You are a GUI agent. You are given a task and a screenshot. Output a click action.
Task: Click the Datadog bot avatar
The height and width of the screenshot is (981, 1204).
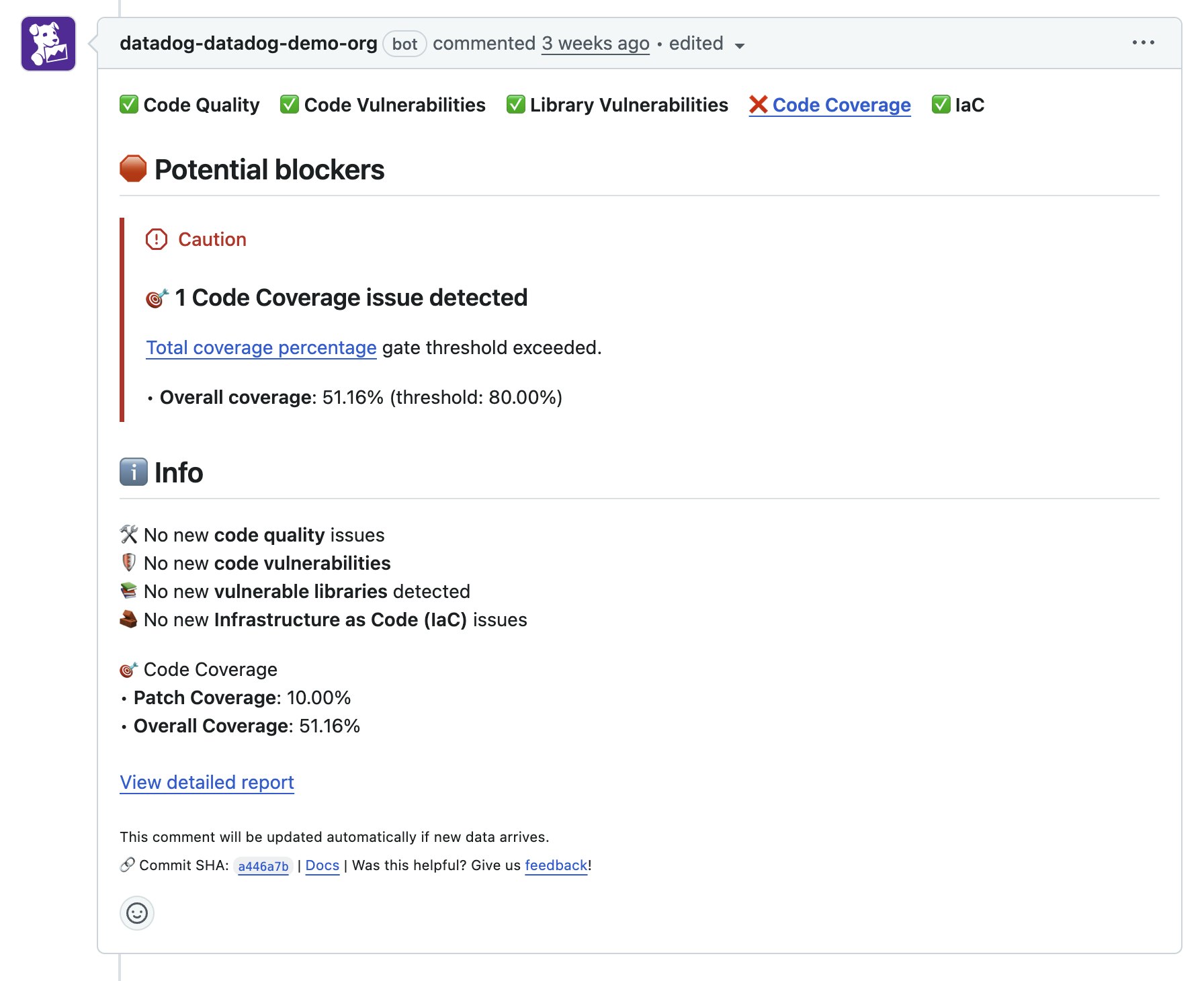tap(47, 43)
